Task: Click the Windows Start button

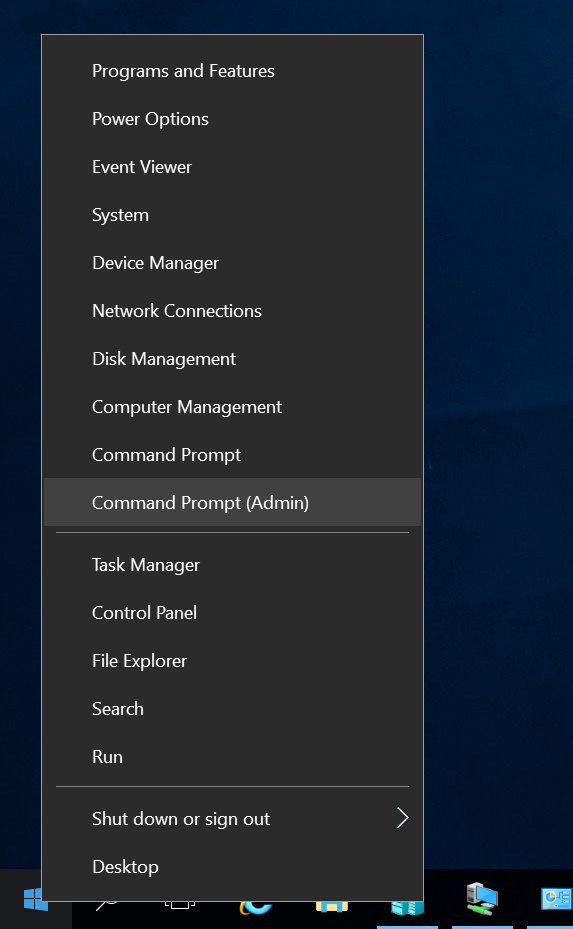Action: pyautogui.click(x=36, y=899)
